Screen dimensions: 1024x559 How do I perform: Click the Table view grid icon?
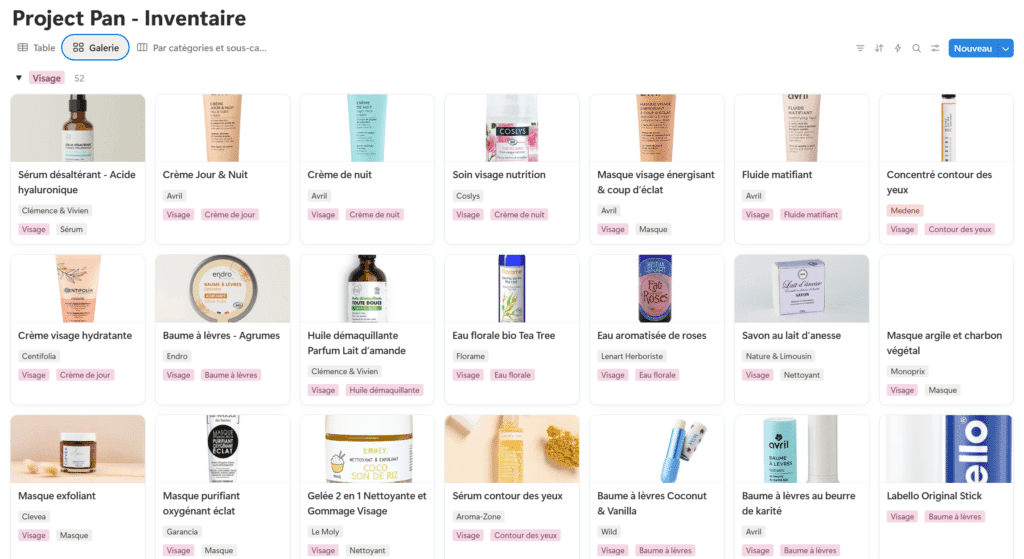23,48
